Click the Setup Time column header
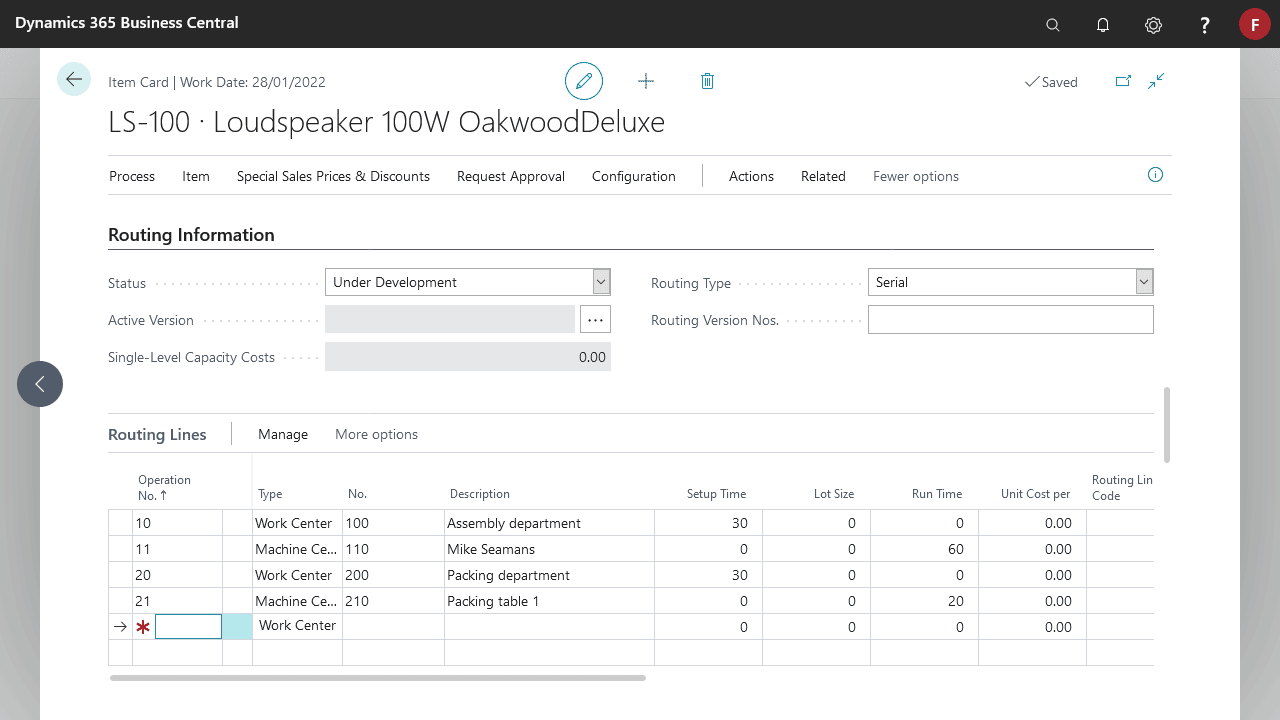 (716, 494)
